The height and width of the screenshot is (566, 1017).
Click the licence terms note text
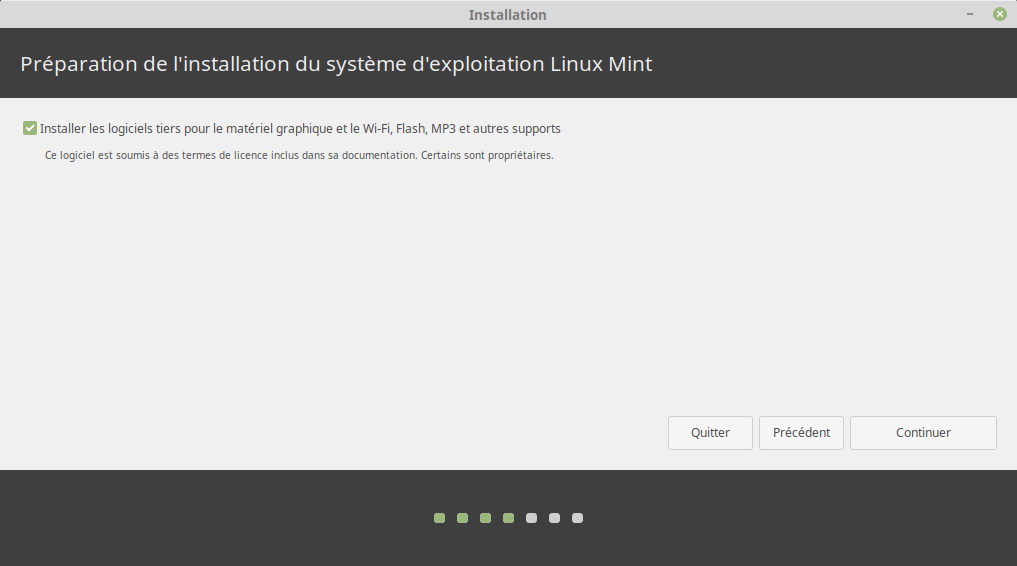point(300,156)
